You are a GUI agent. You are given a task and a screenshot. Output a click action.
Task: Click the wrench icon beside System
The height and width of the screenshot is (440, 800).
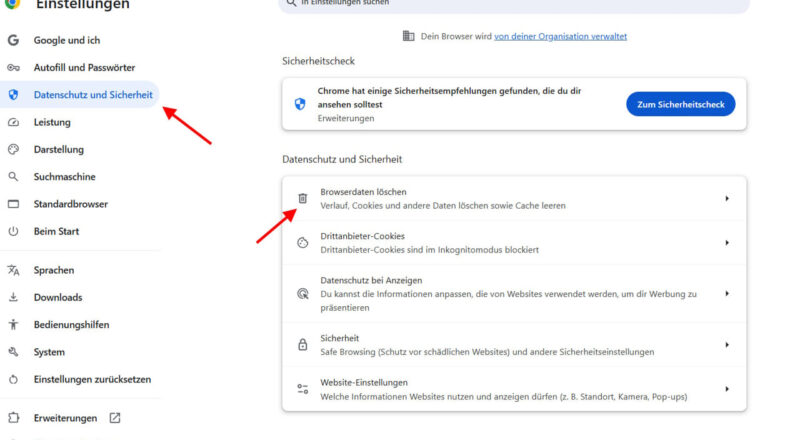[x=13, y=352]
